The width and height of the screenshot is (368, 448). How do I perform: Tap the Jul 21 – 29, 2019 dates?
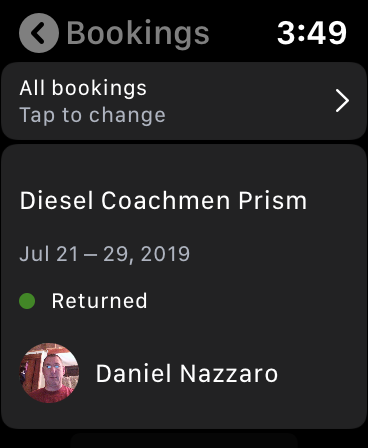tap(105, 254)
